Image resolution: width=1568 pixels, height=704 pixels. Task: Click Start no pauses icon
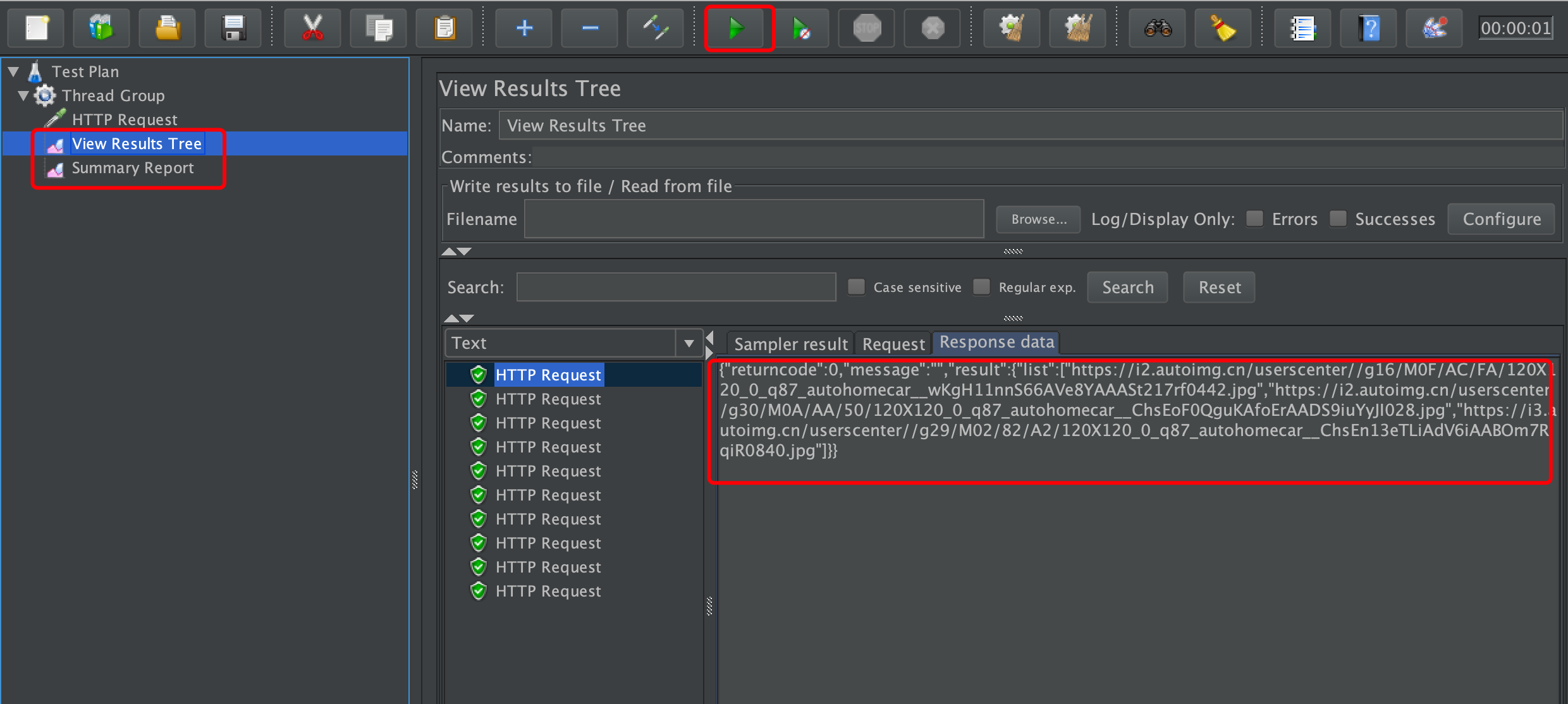[x=802, y=28]
